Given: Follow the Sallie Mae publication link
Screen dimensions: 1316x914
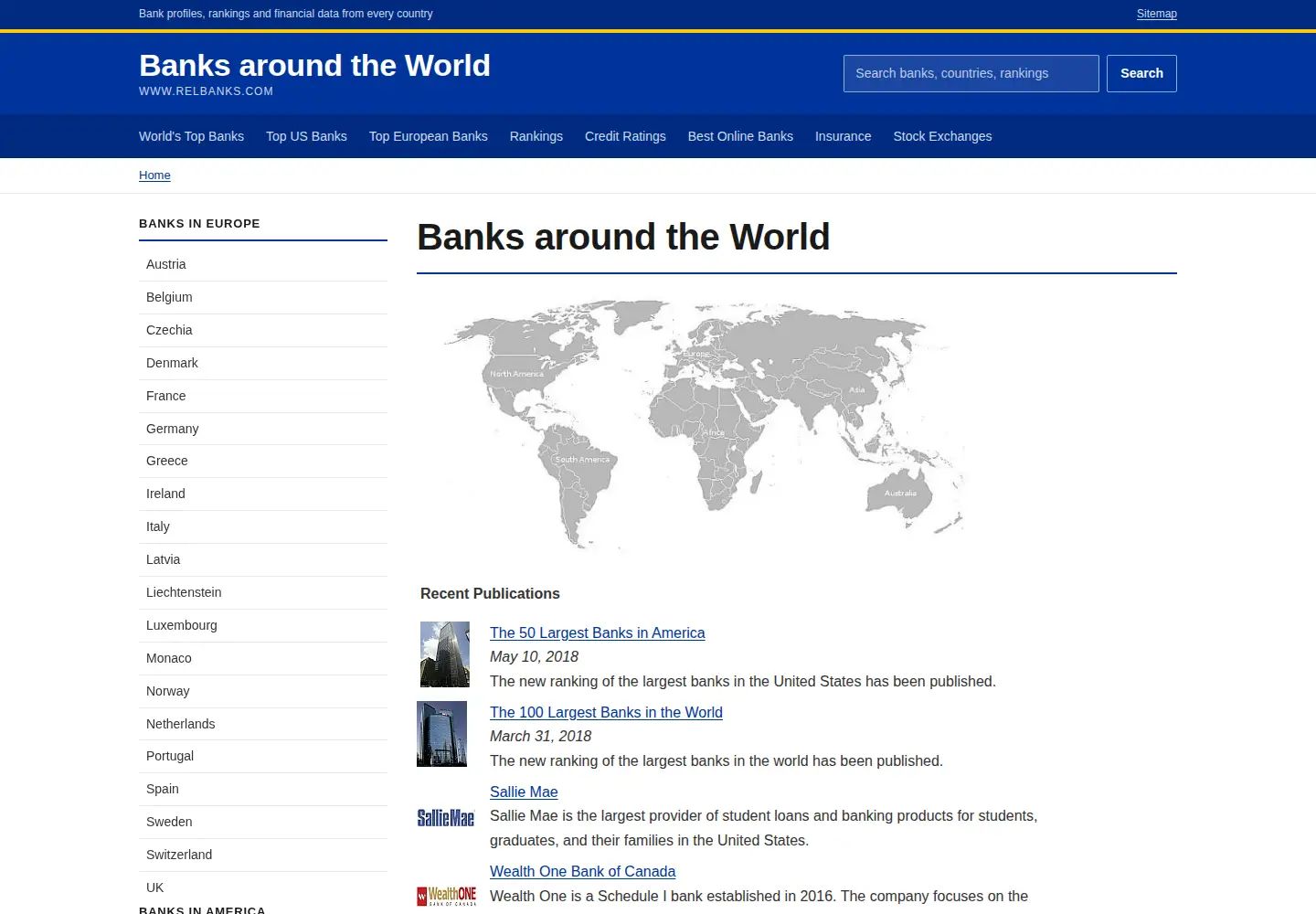Looking at the screenshot, I should (x=524, y=792).
